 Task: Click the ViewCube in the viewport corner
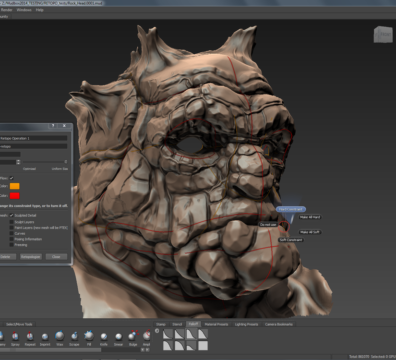click(383, 34)
